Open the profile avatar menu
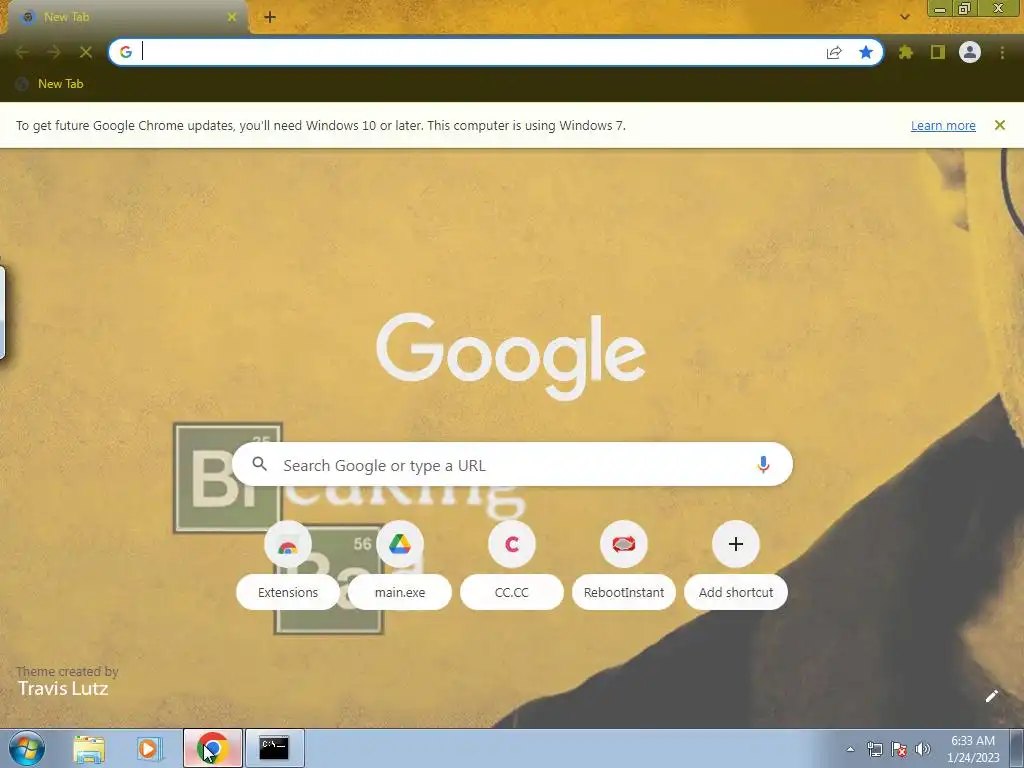The width and height of the screenshot is (1024, 768). 970,52
